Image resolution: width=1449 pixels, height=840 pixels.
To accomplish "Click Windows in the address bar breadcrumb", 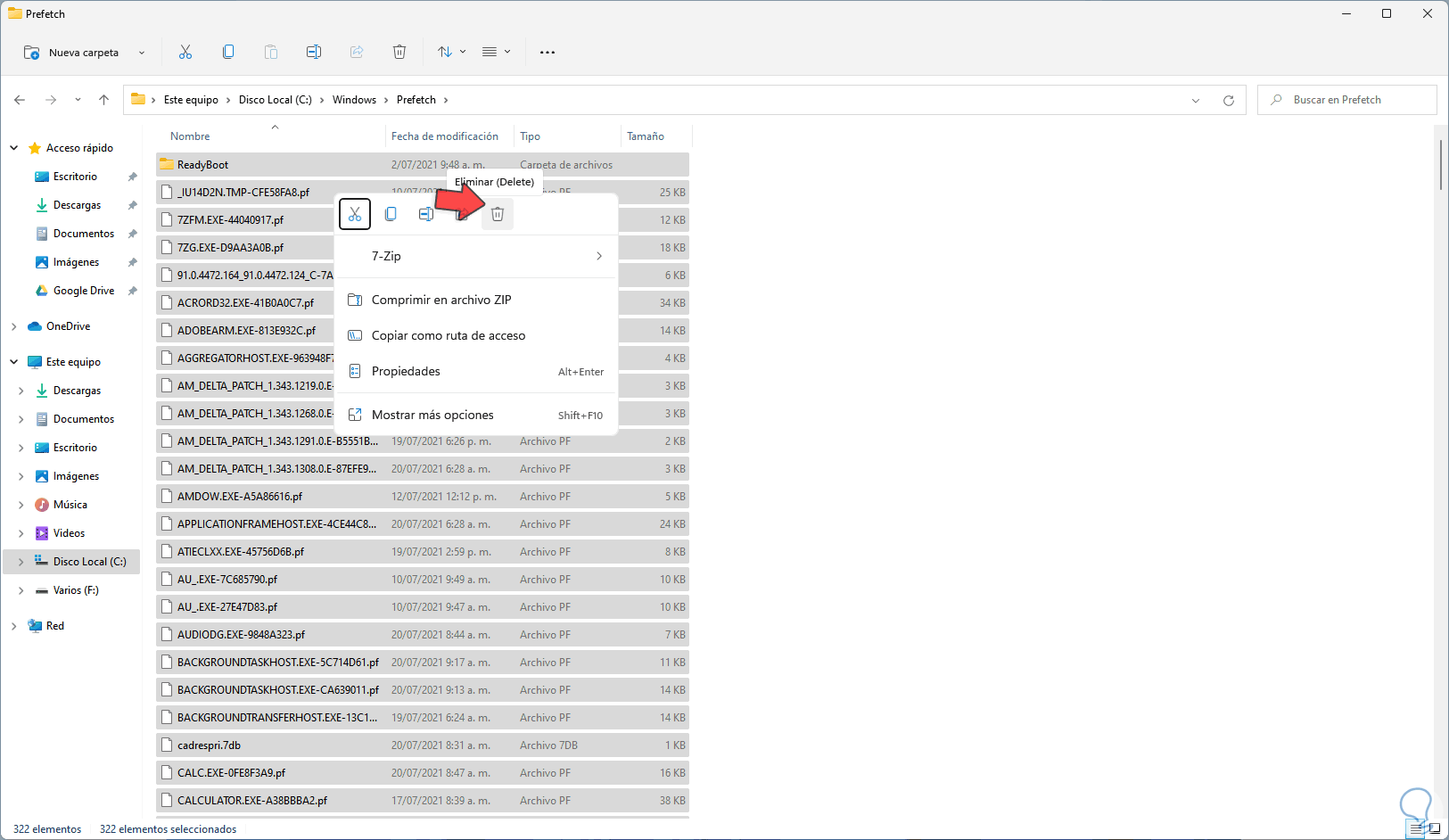I will (355, 100).
